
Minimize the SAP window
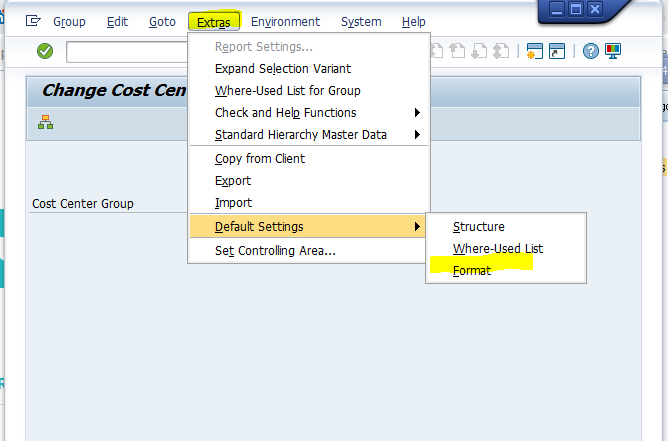[x=557, y=9]
